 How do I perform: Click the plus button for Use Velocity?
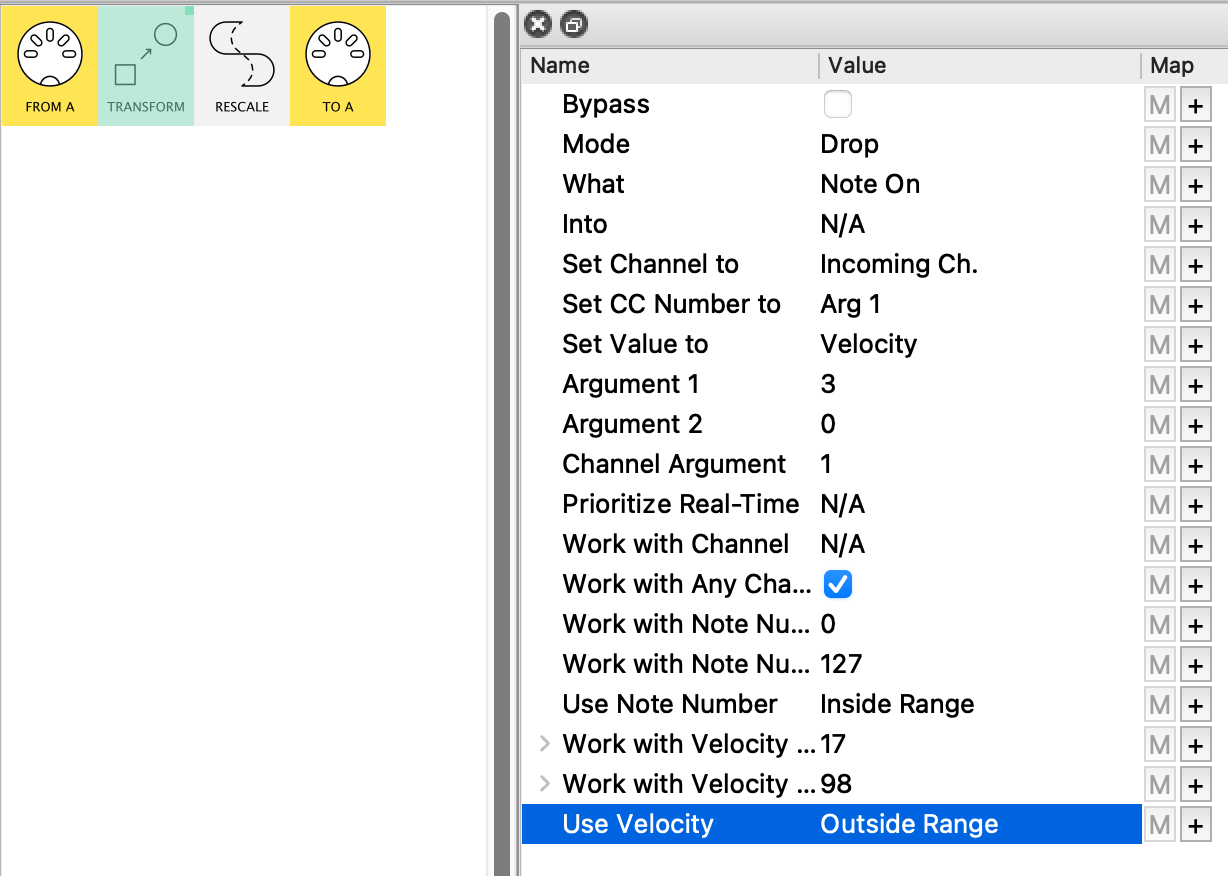coord(1195,825)
